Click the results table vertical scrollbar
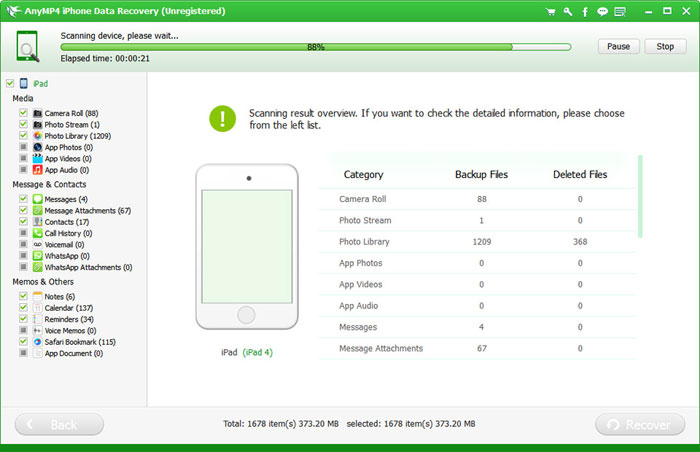 pyautogui.click(x=640, y=195)
